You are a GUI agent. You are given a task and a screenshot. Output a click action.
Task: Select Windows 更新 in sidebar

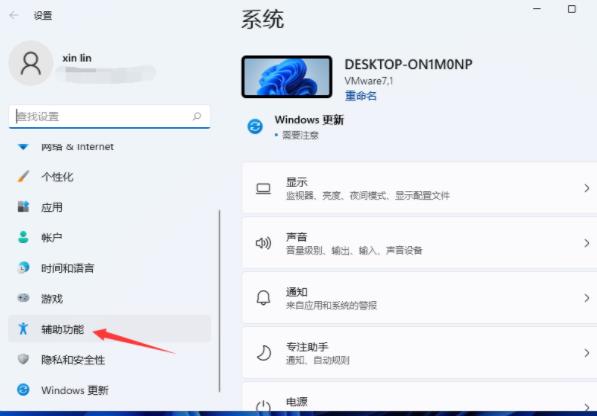click(x=109, y=390)
